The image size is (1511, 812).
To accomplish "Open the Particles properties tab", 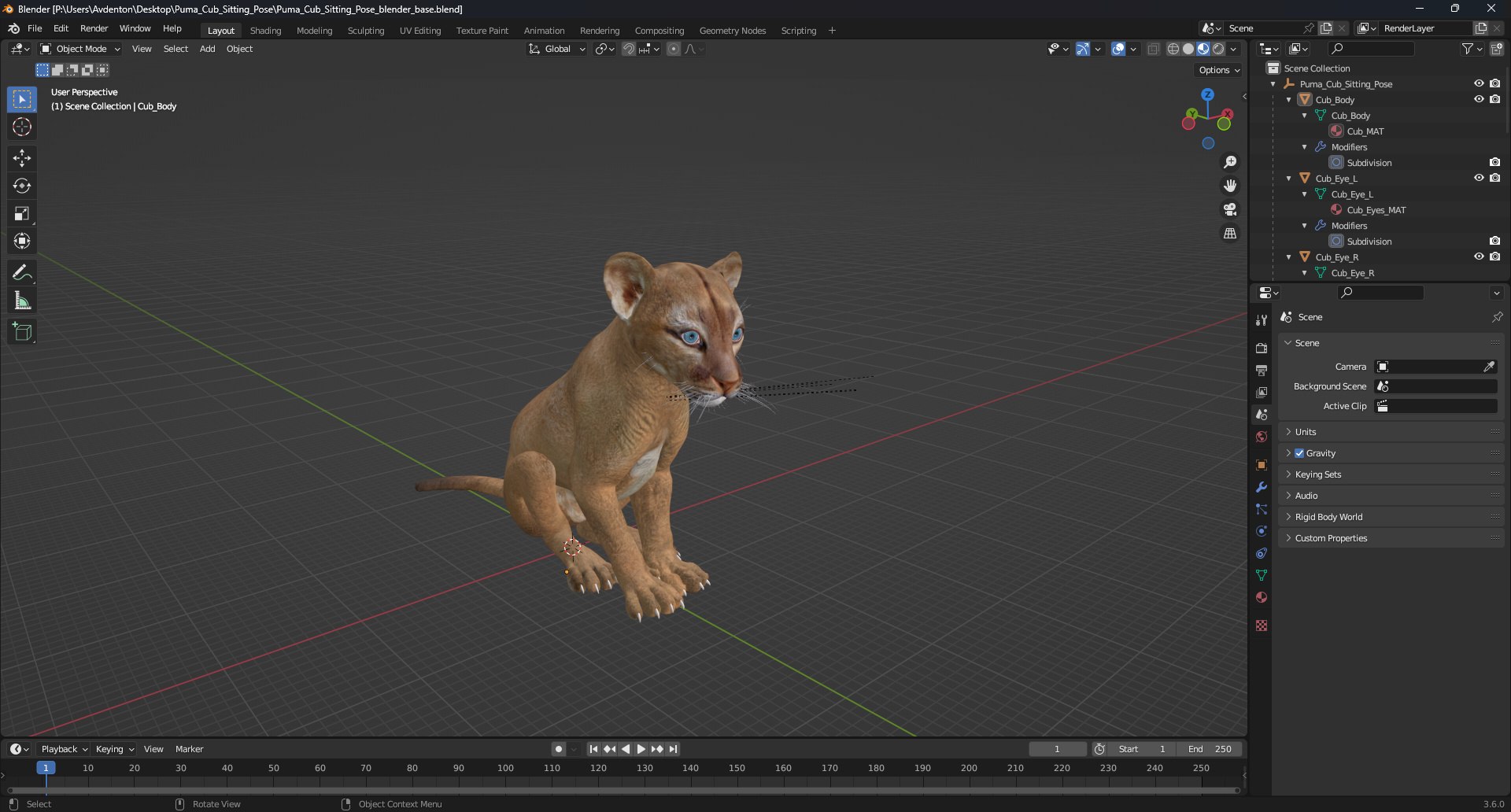I will [1262, 509].
